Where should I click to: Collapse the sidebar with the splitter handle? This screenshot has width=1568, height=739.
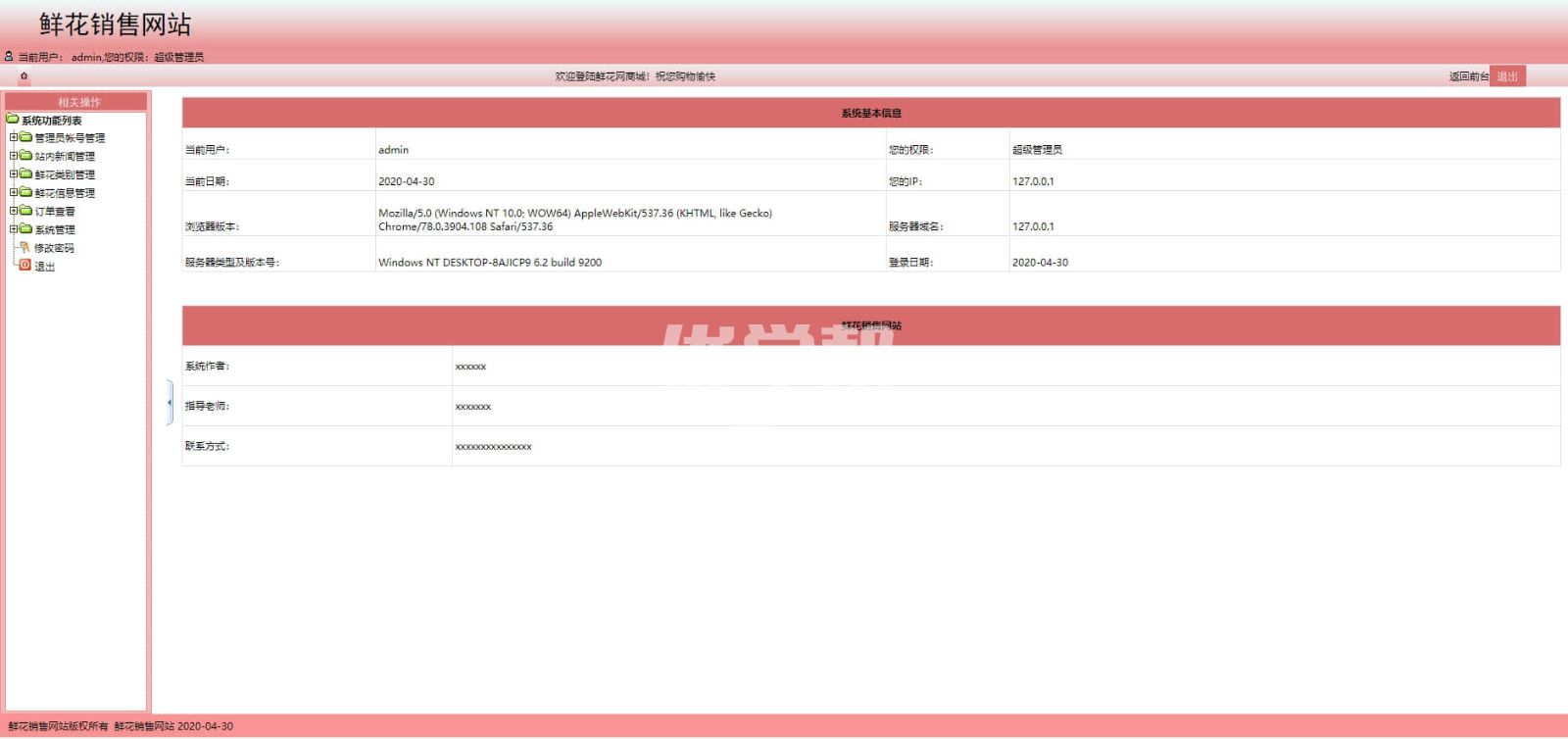(x=170, y=402)
